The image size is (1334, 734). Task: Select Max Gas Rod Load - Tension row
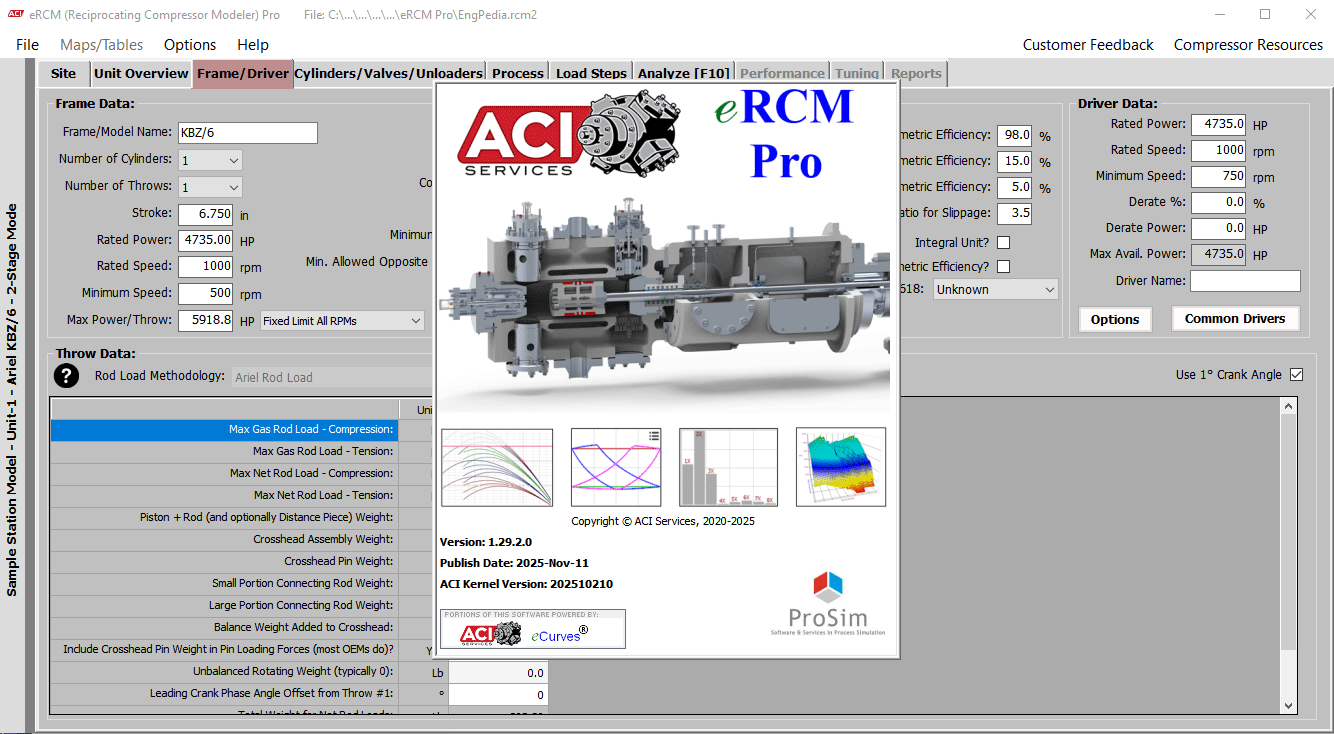[x=224, y=451]
